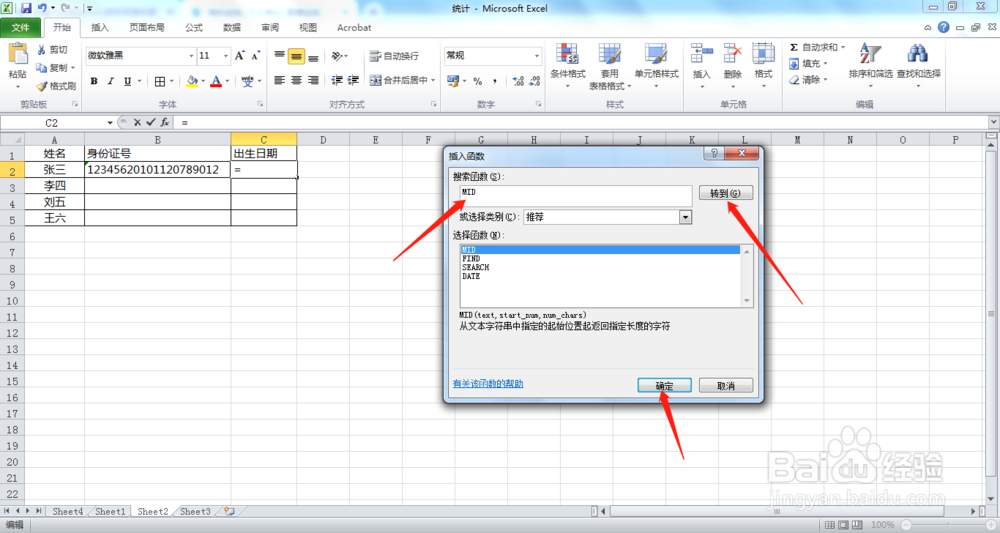
Task: Open the category dropdown (推荐)
Action: point(686,217)
